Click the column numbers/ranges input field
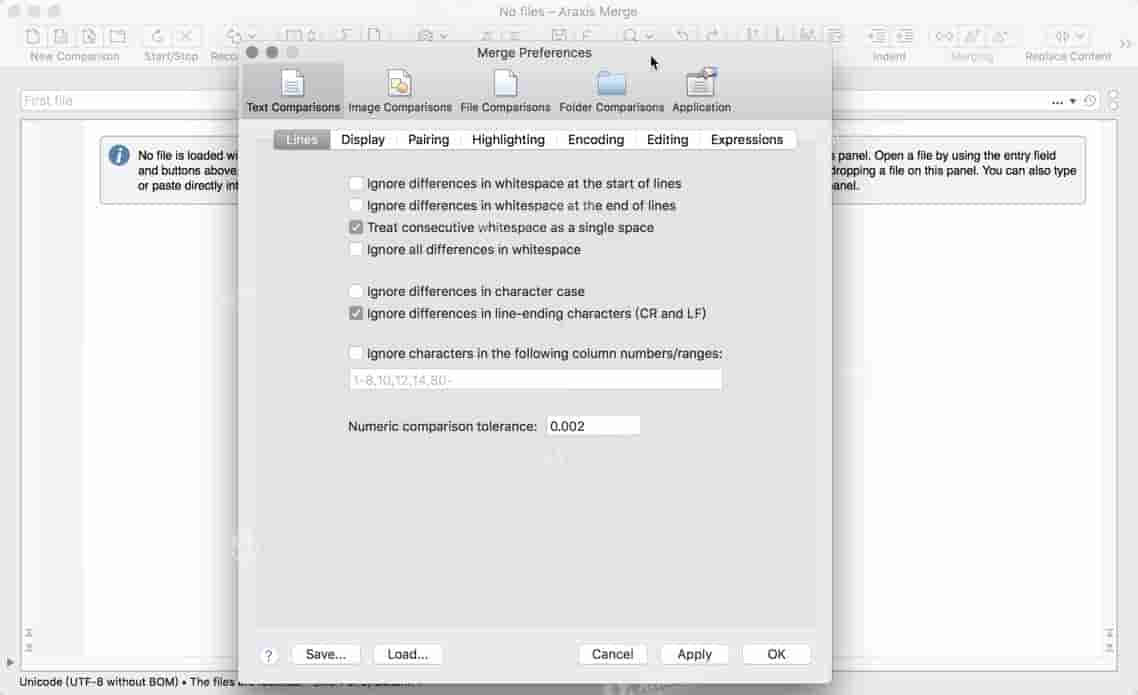The width and height of the screenshot is (1138, 695). point(536,379)
